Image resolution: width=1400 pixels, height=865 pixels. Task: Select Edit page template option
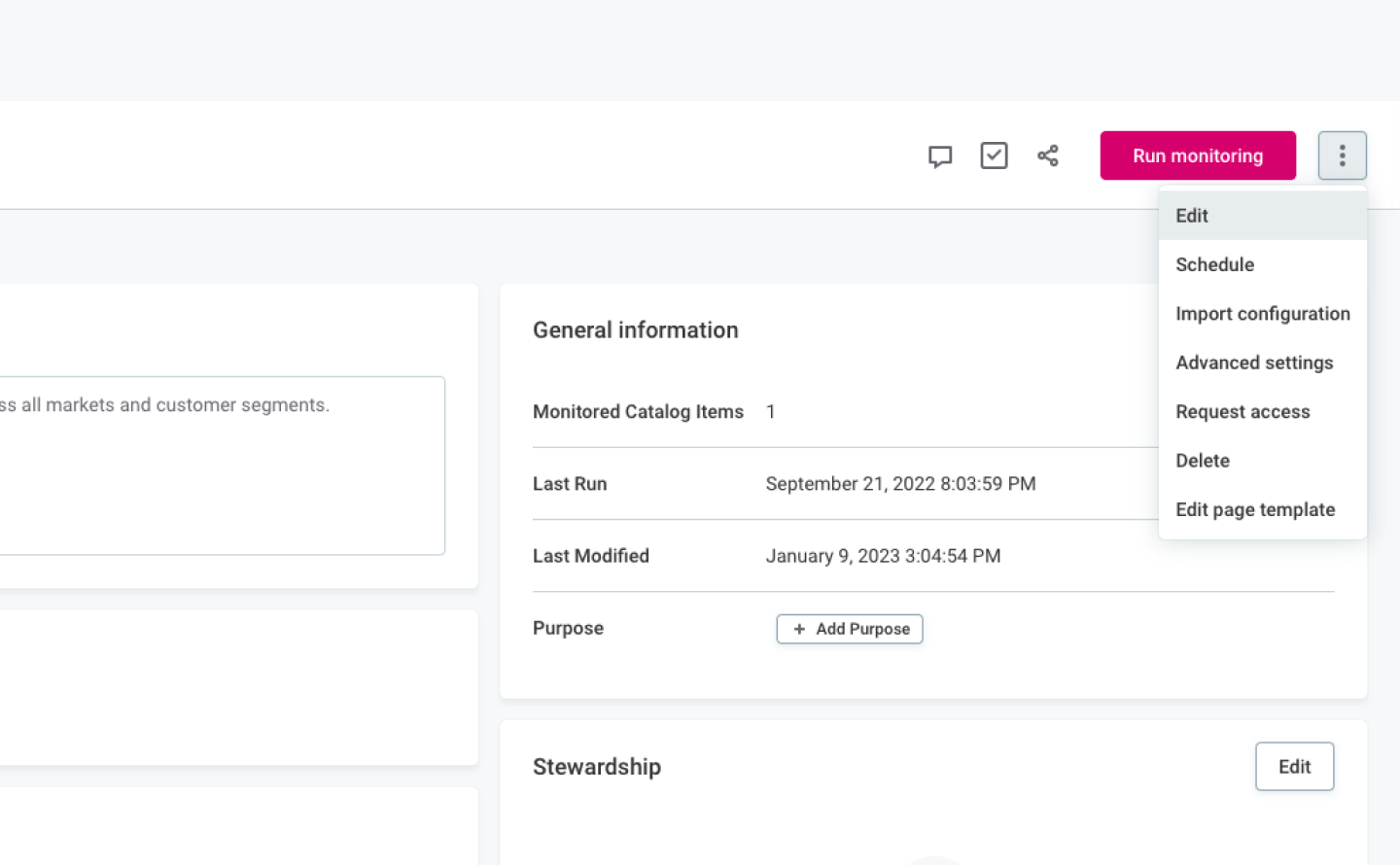pyautogui.click(x=1255, y=510)
